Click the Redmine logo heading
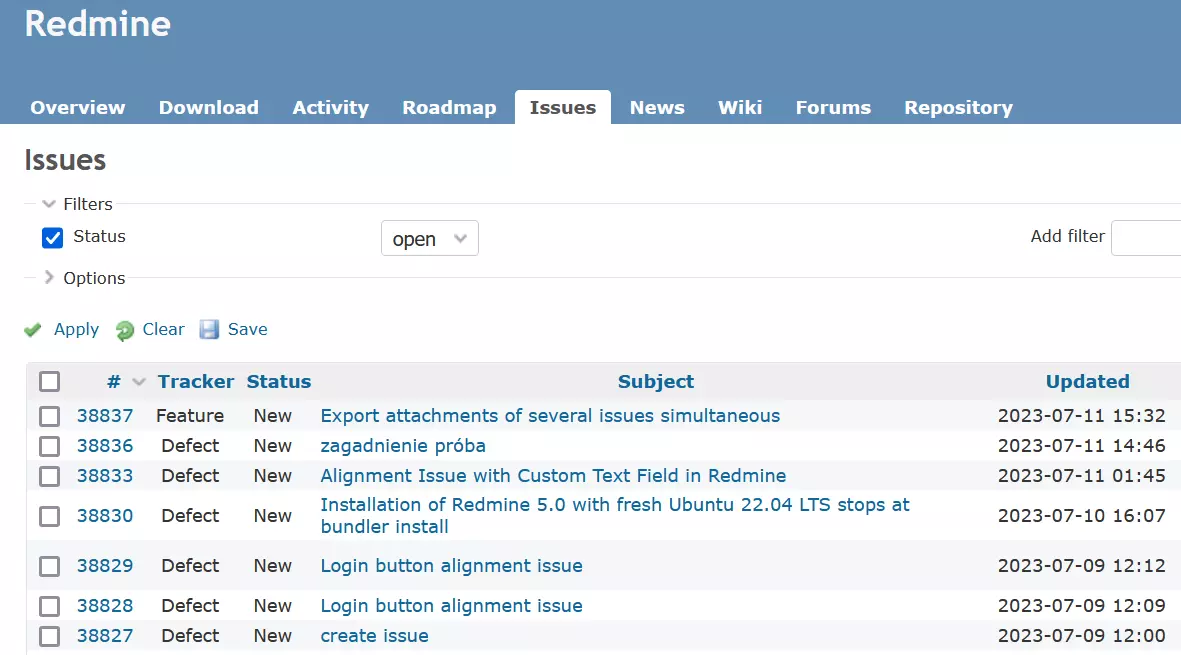Image resolution: width=1181 pixels, height=655 pixels. 97,24
